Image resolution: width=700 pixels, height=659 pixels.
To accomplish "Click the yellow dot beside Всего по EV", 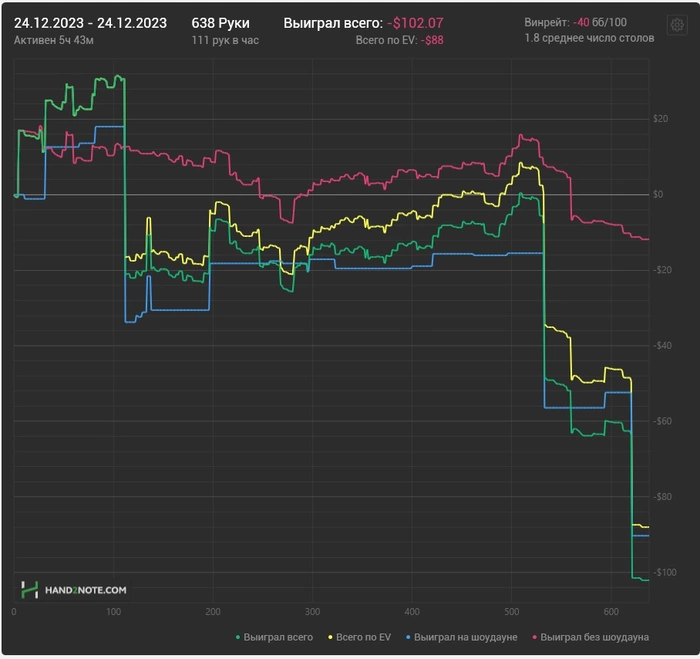I will click(x=329, y=636).
